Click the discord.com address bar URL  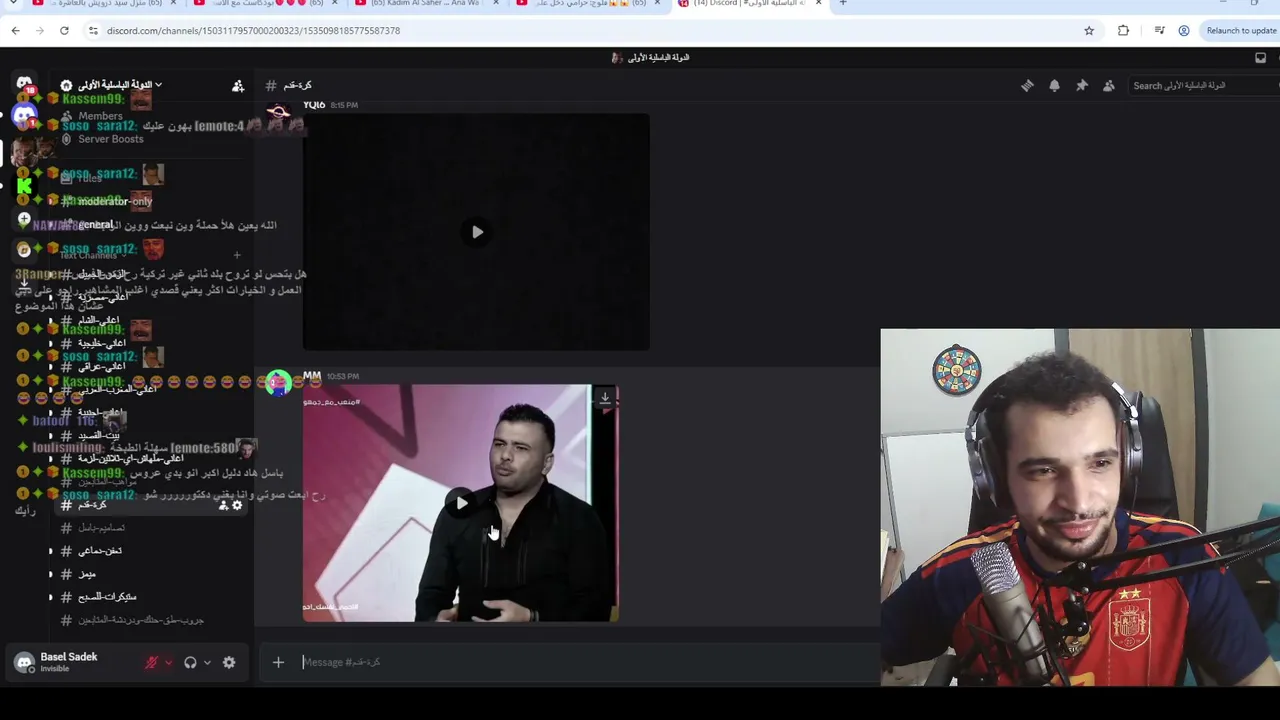(253, 31)
